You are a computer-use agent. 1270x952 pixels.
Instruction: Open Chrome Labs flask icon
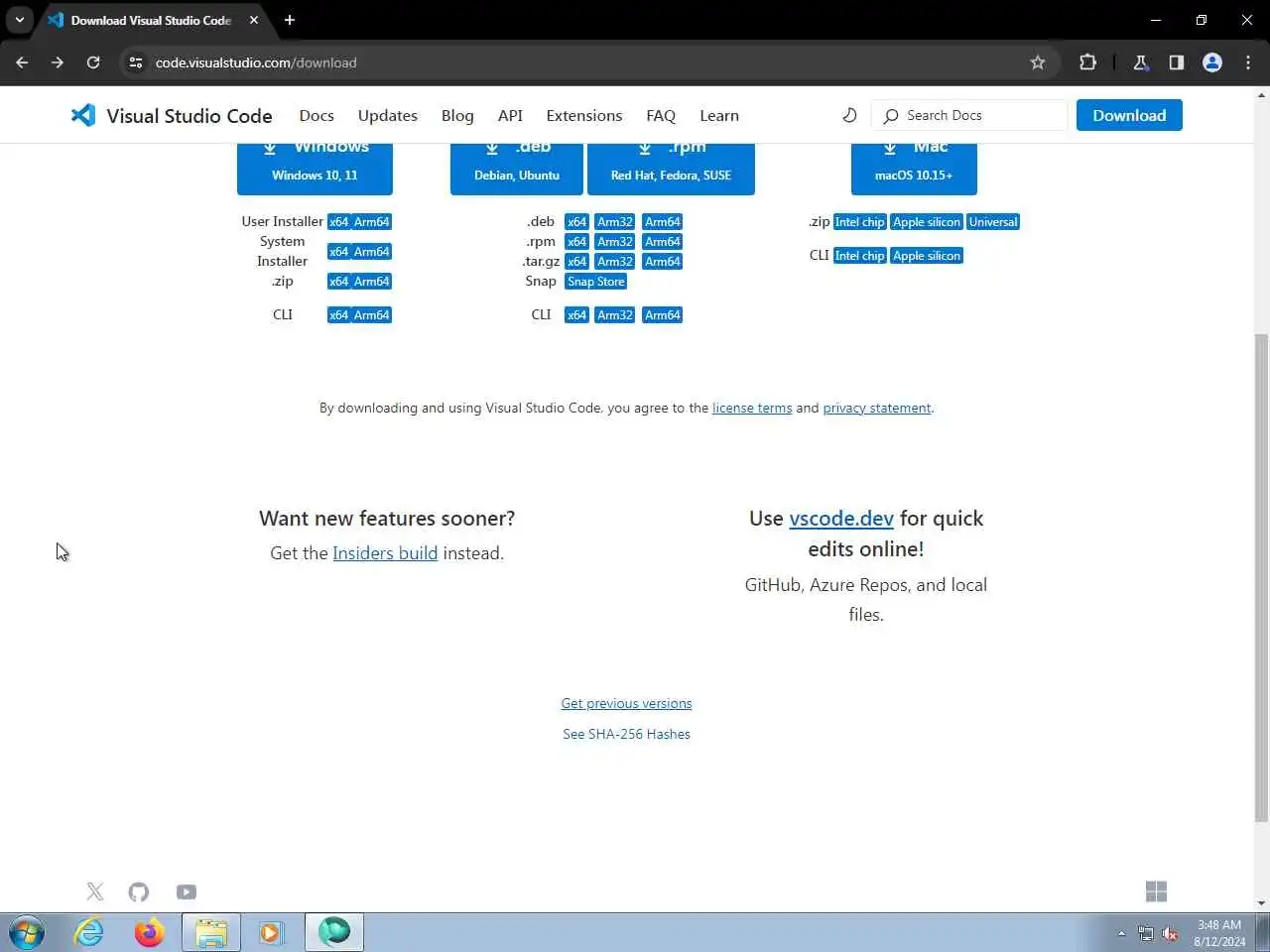[1141, 62]
